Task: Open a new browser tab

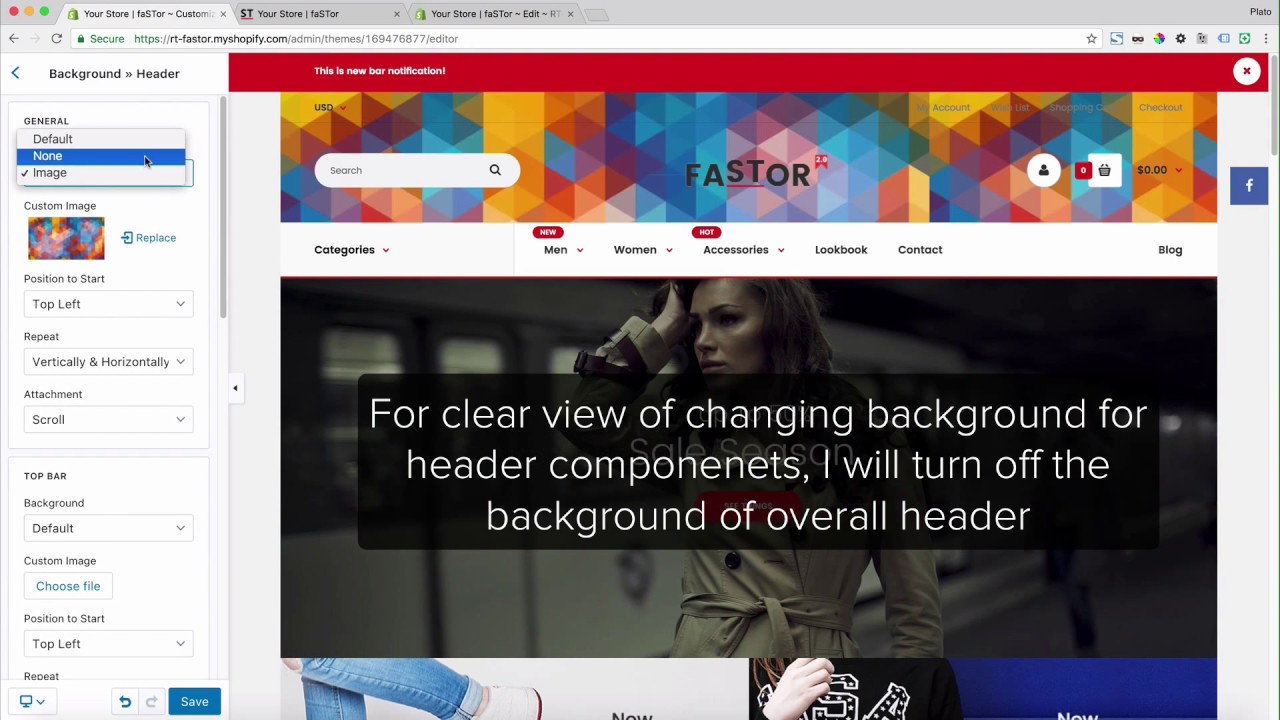Action: click(x=596, y=14)
